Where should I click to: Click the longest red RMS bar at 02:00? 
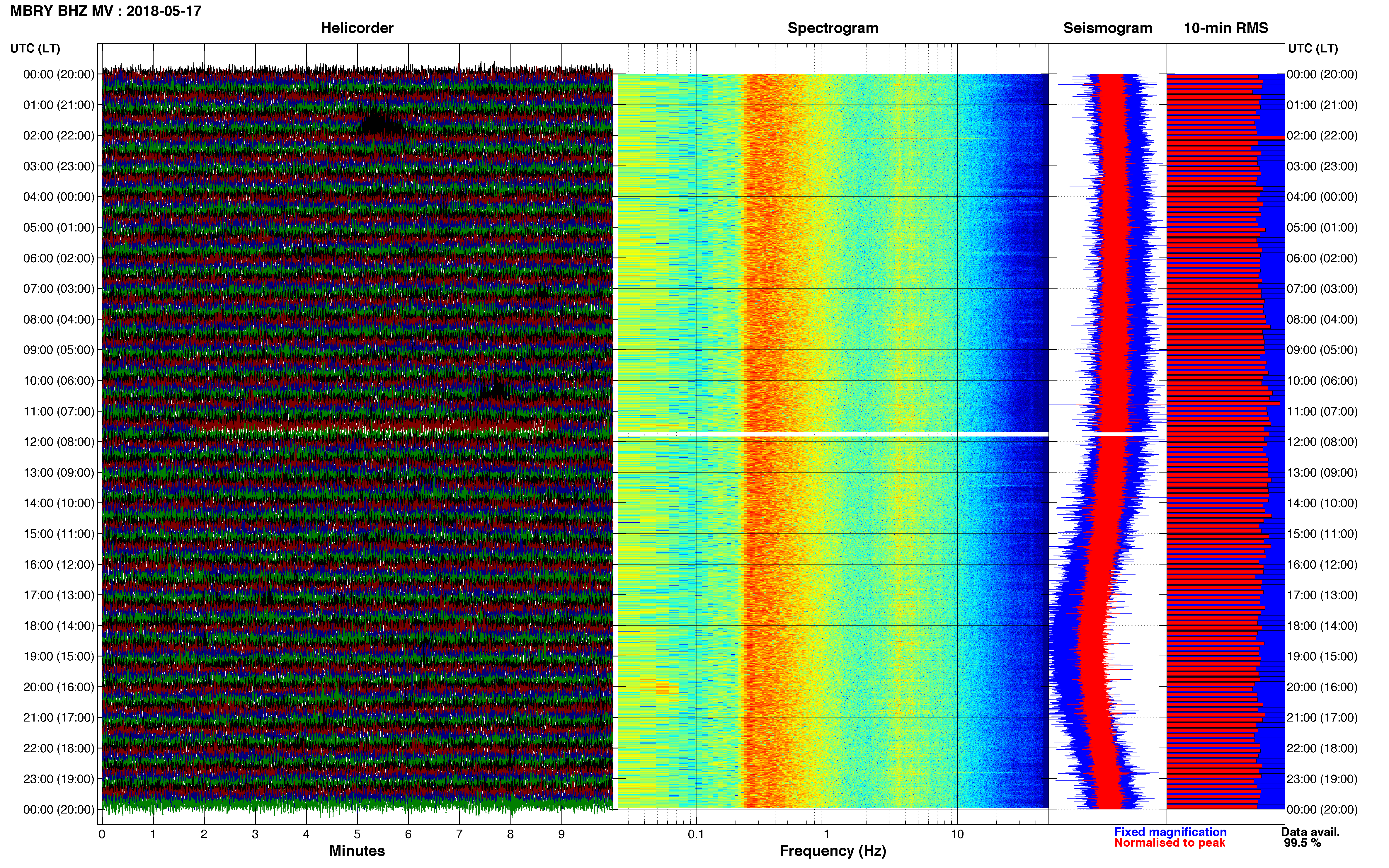pos(1225,138)
